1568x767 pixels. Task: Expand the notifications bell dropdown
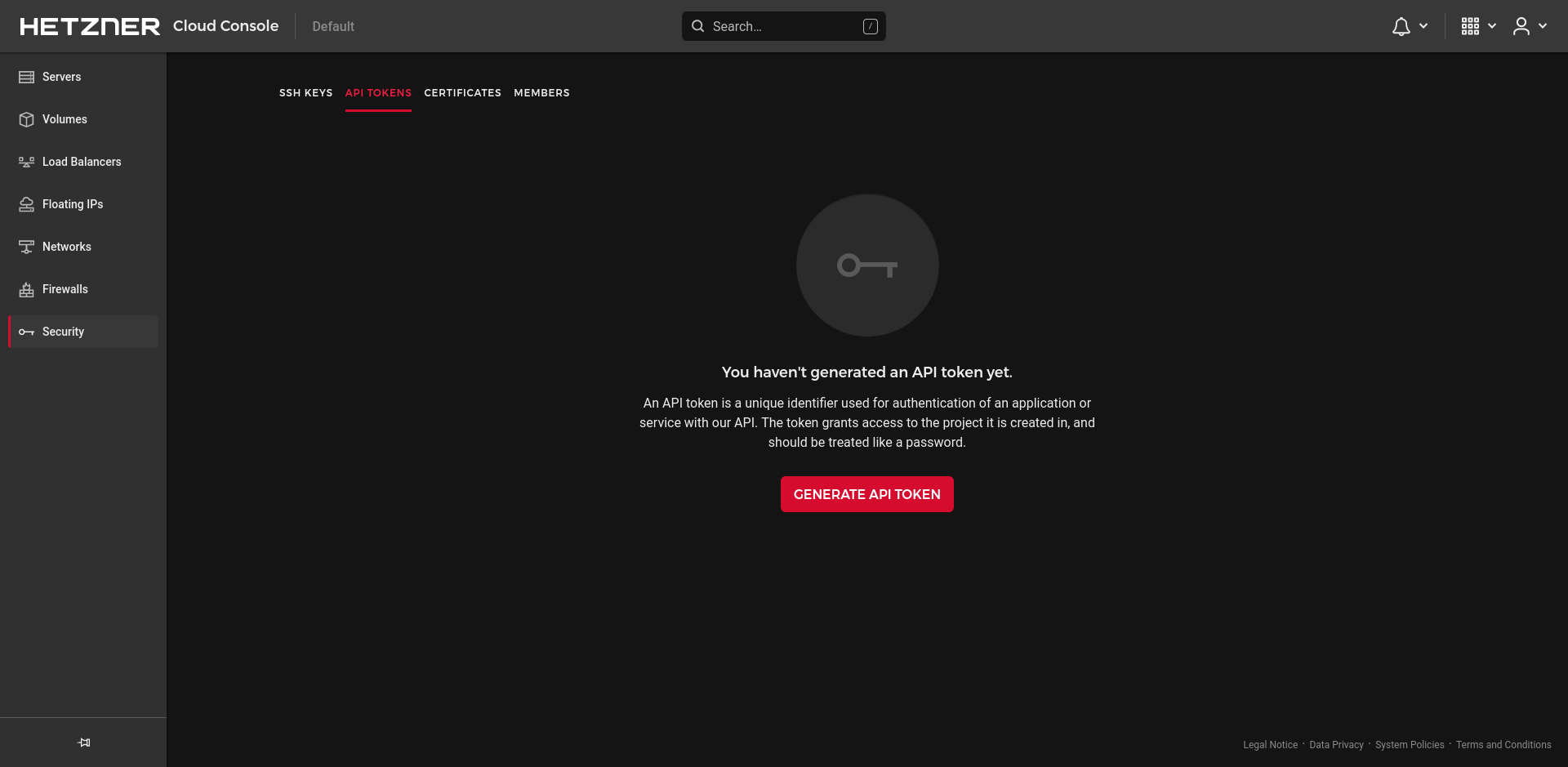tap(1410, 26)
